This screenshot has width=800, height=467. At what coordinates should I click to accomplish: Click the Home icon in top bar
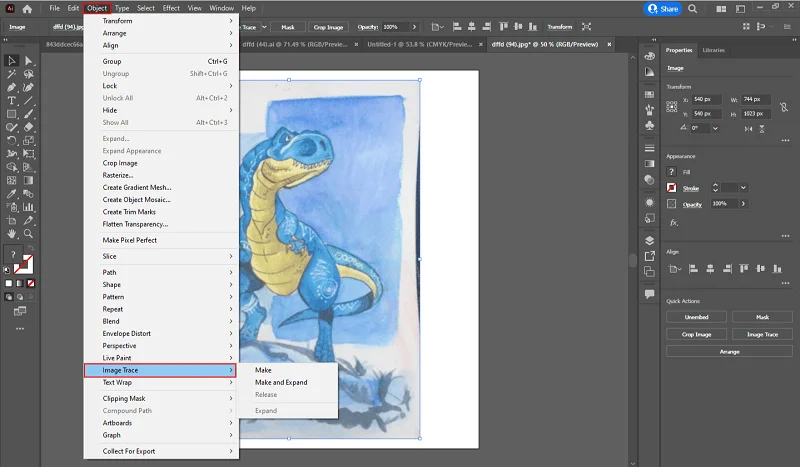(27, 9)
